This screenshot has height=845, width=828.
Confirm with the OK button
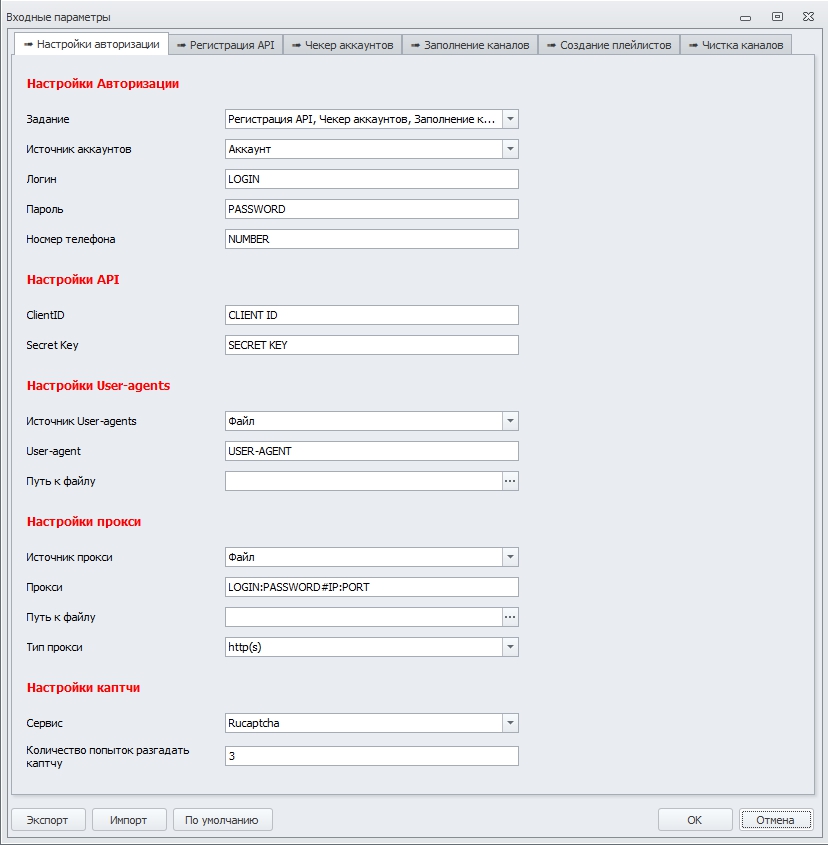pyautogui.click(x=694, y=820)
